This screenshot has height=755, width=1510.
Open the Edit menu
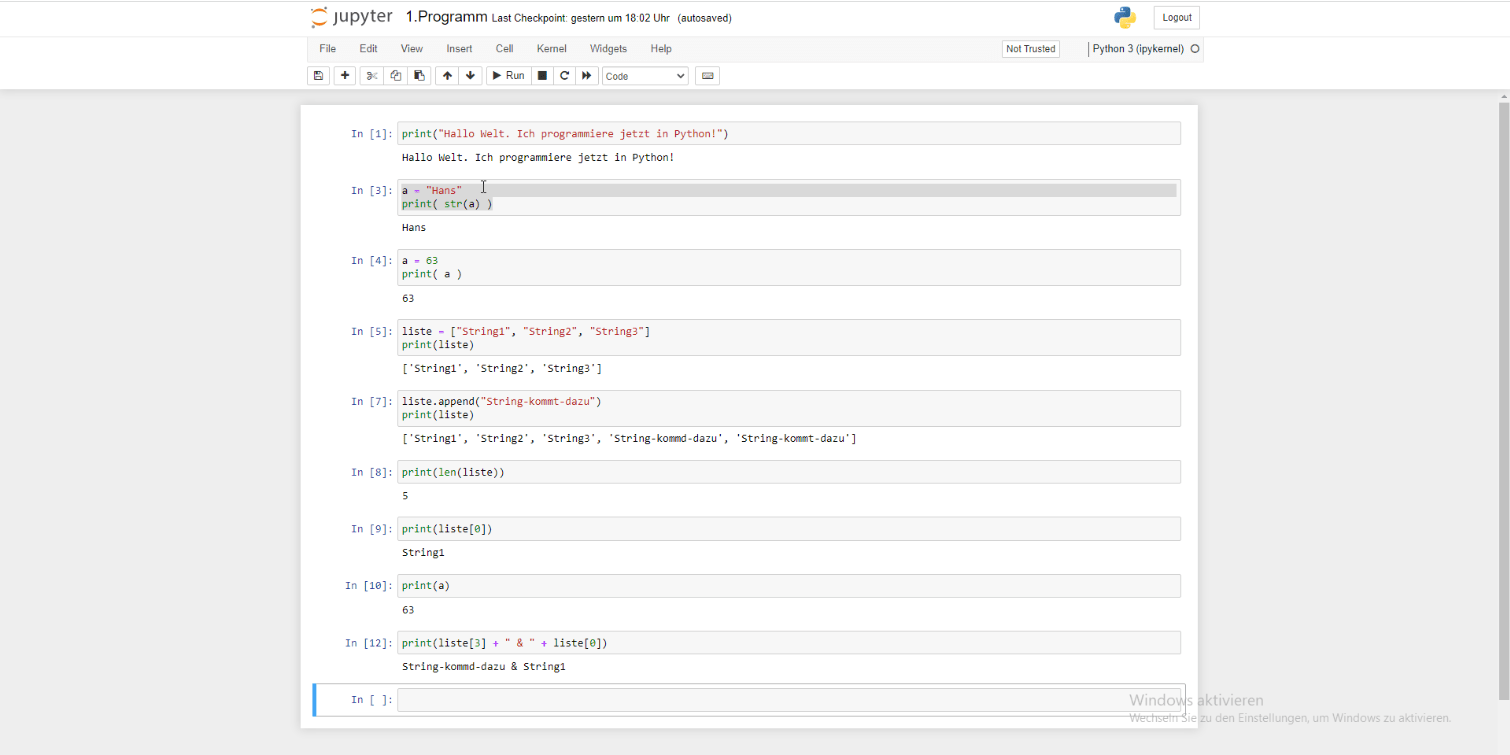[x=369, y=49]
